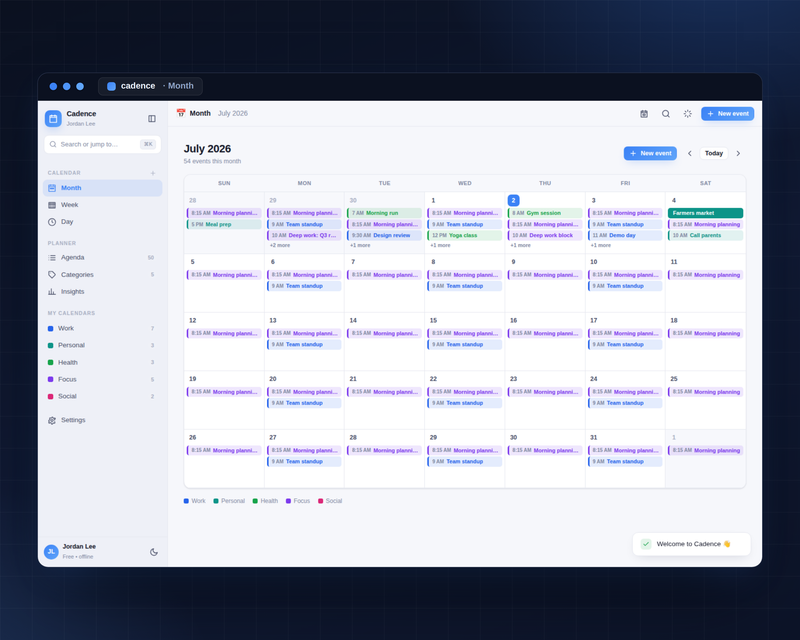Open Call parents event on July 4
Screen dimensions: 800x640
point(705,235)
